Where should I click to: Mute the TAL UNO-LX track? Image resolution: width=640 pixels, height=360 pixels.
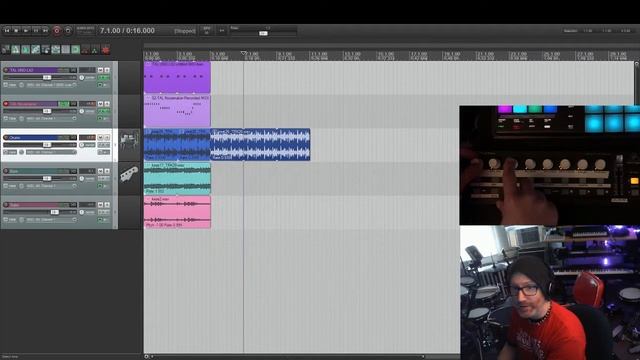click(100, 70)
